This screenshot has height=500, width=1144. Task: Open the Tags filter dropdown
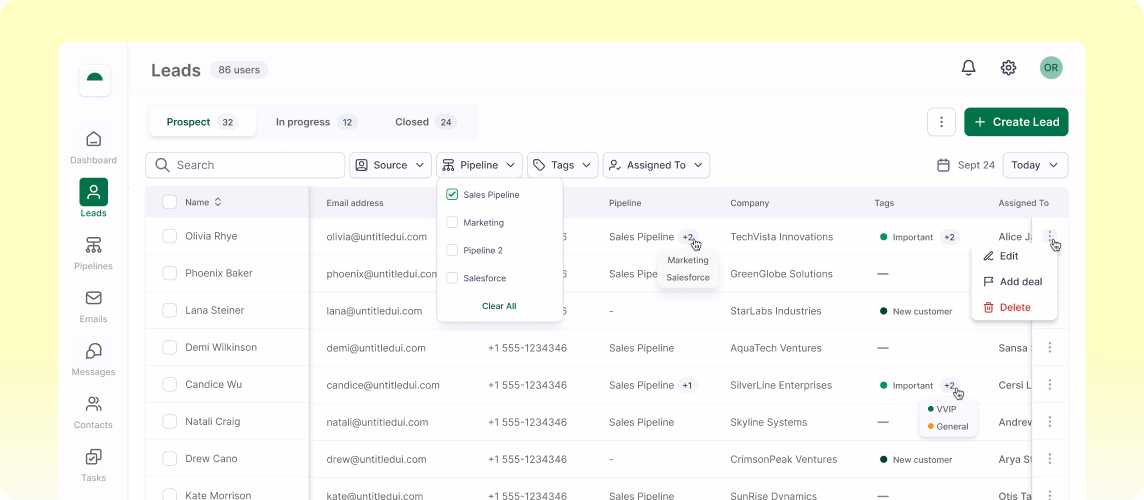pos(562,165)
